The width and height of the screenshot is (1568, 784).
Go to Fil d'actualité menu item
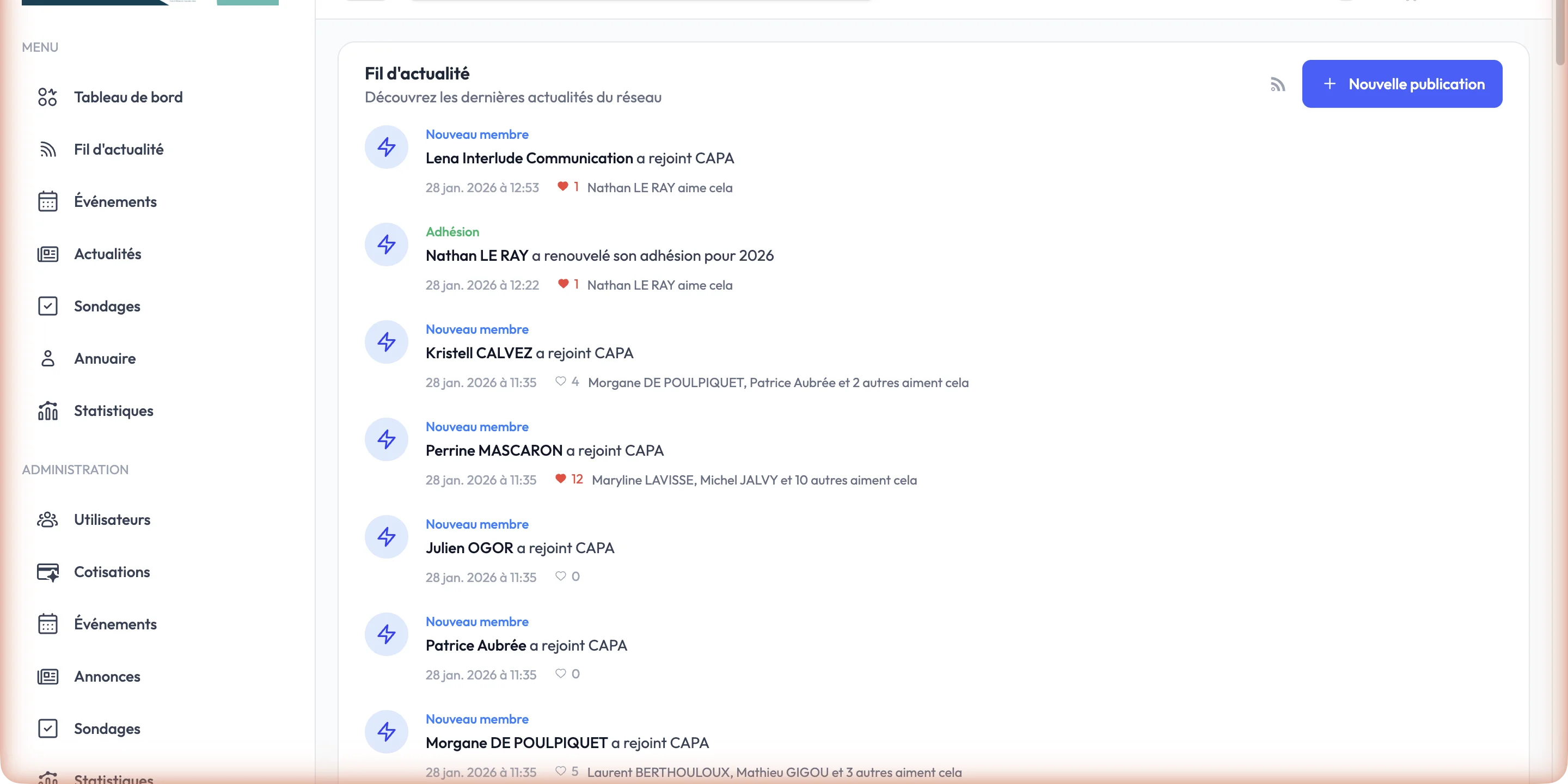point(118,150)
